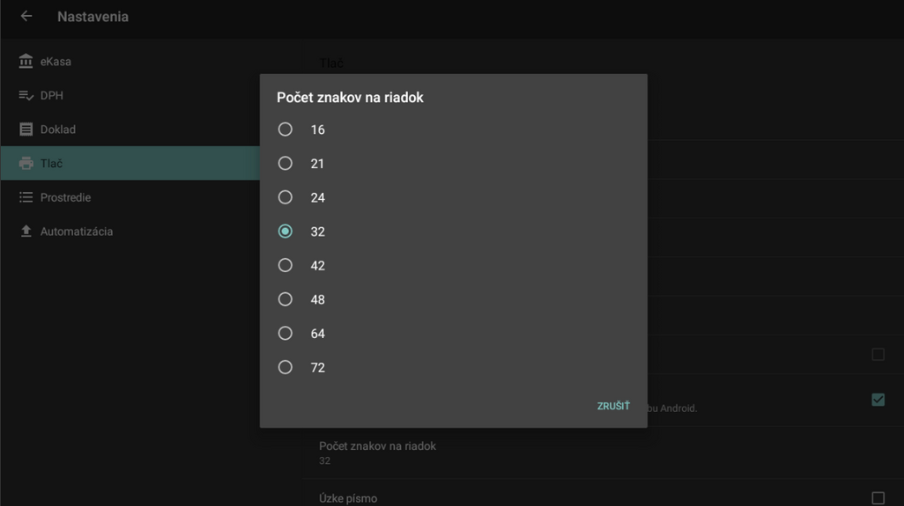The image size is (904, 506).
Task: Click the Doklad document icon
Action: (26, 130)
